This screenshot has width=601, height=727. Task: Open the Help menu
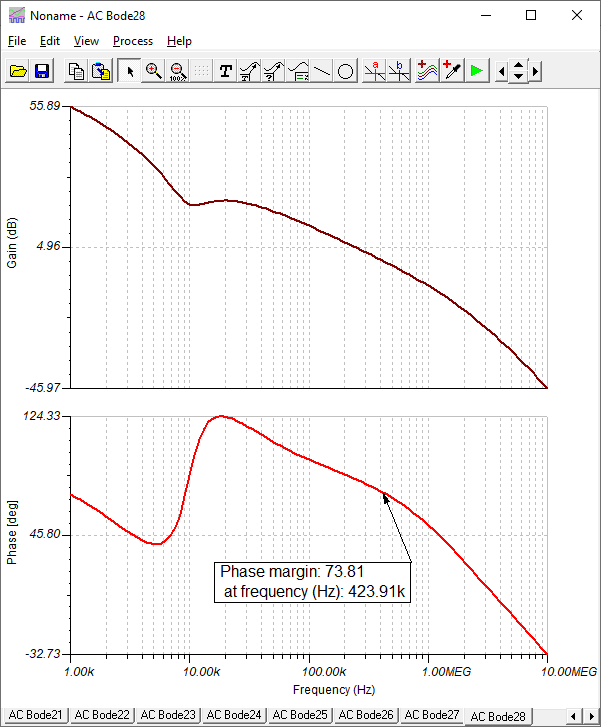click(179, 41)
